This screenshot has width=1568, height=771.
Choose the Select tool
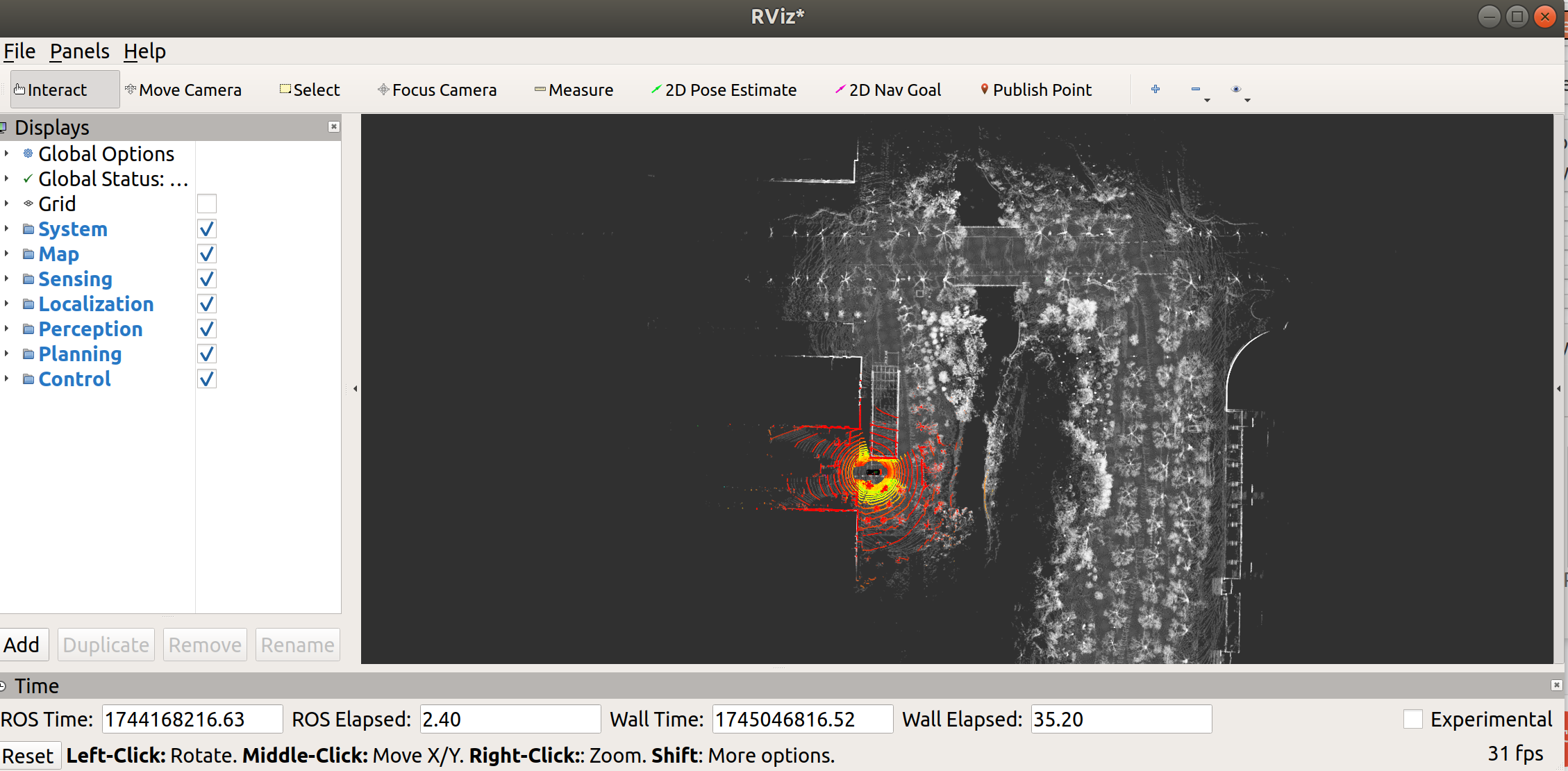(x=310, y=90)
